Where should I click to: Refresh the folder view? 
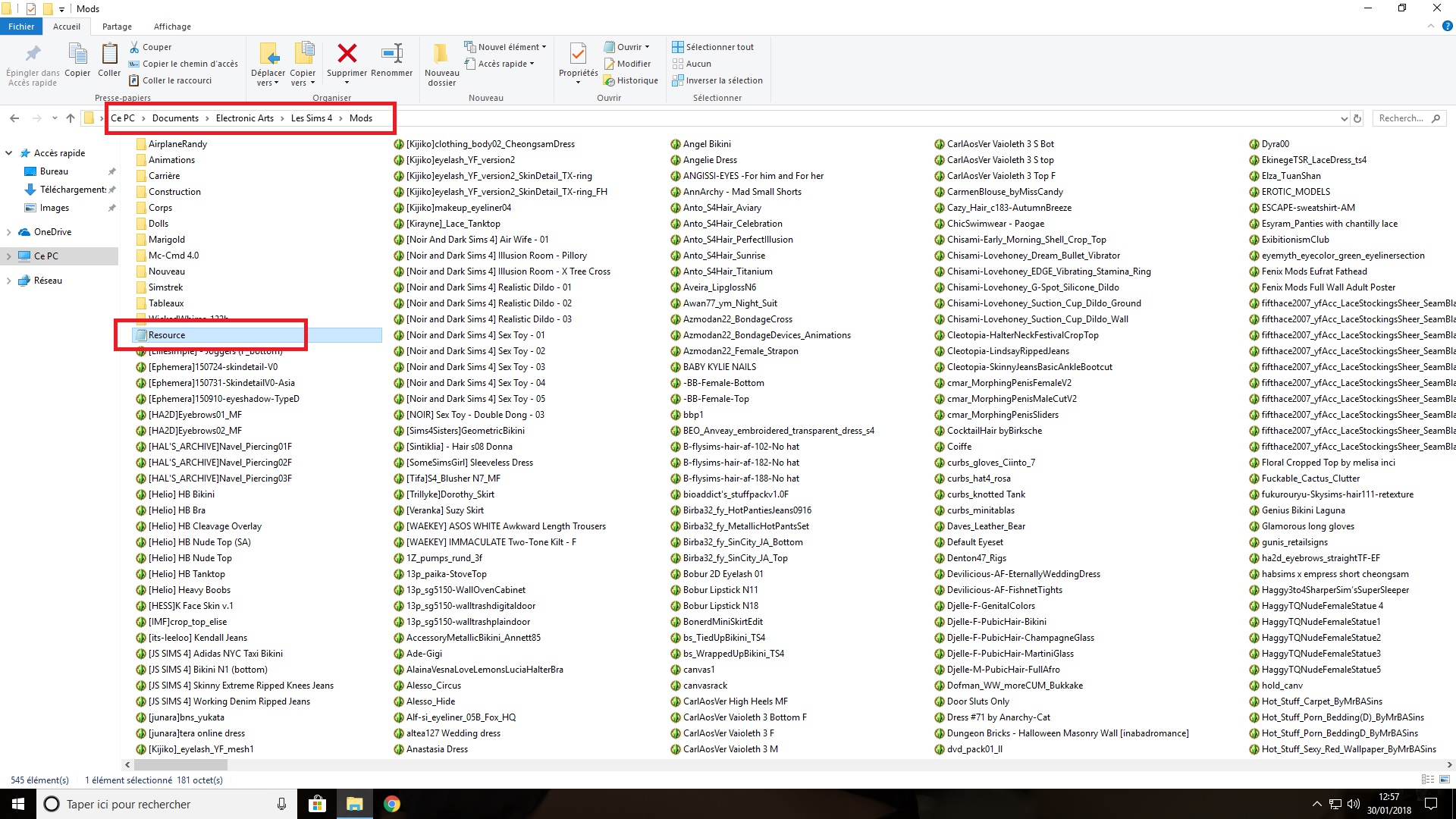[1357, 118]
